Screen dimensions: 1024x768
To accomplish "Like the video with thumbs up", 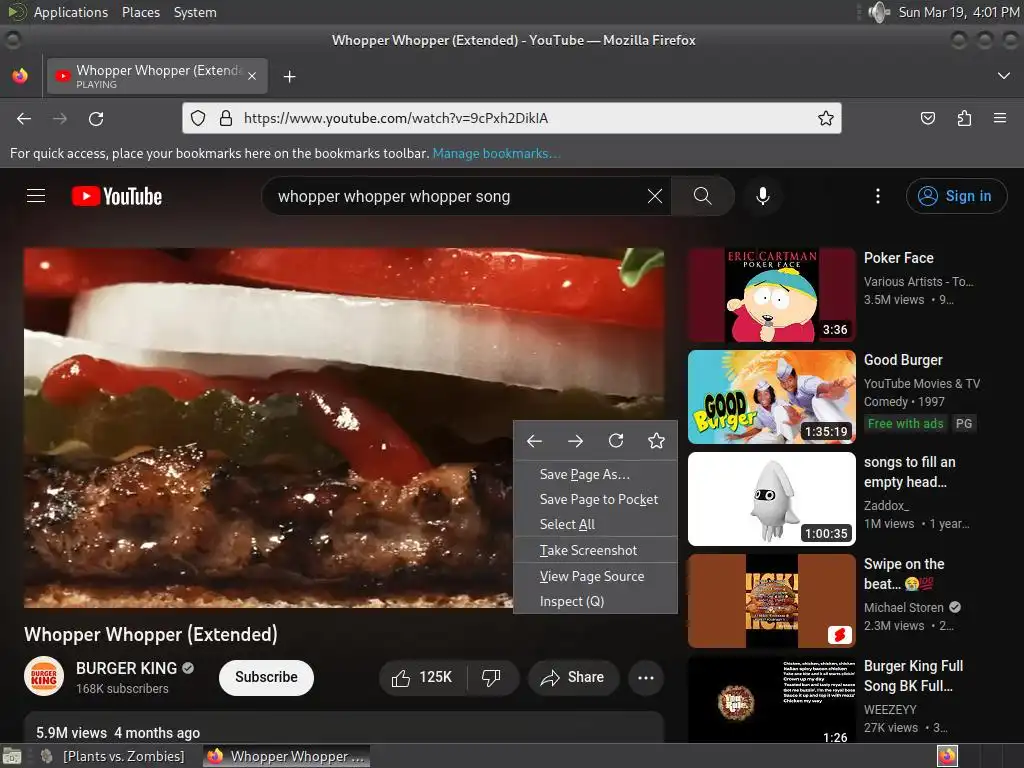I will point(423,677).
